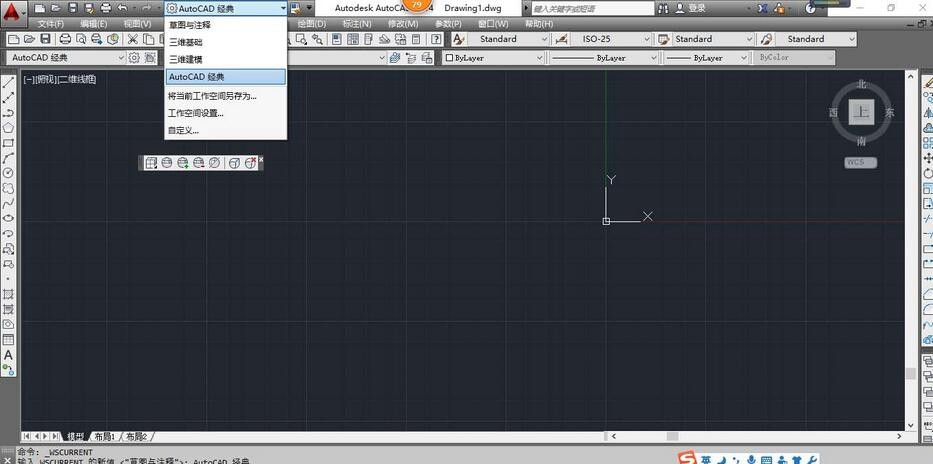Click Dimension Style icon before ISO-25
This screenshot has height=464, width=933.
coord(561,39)
